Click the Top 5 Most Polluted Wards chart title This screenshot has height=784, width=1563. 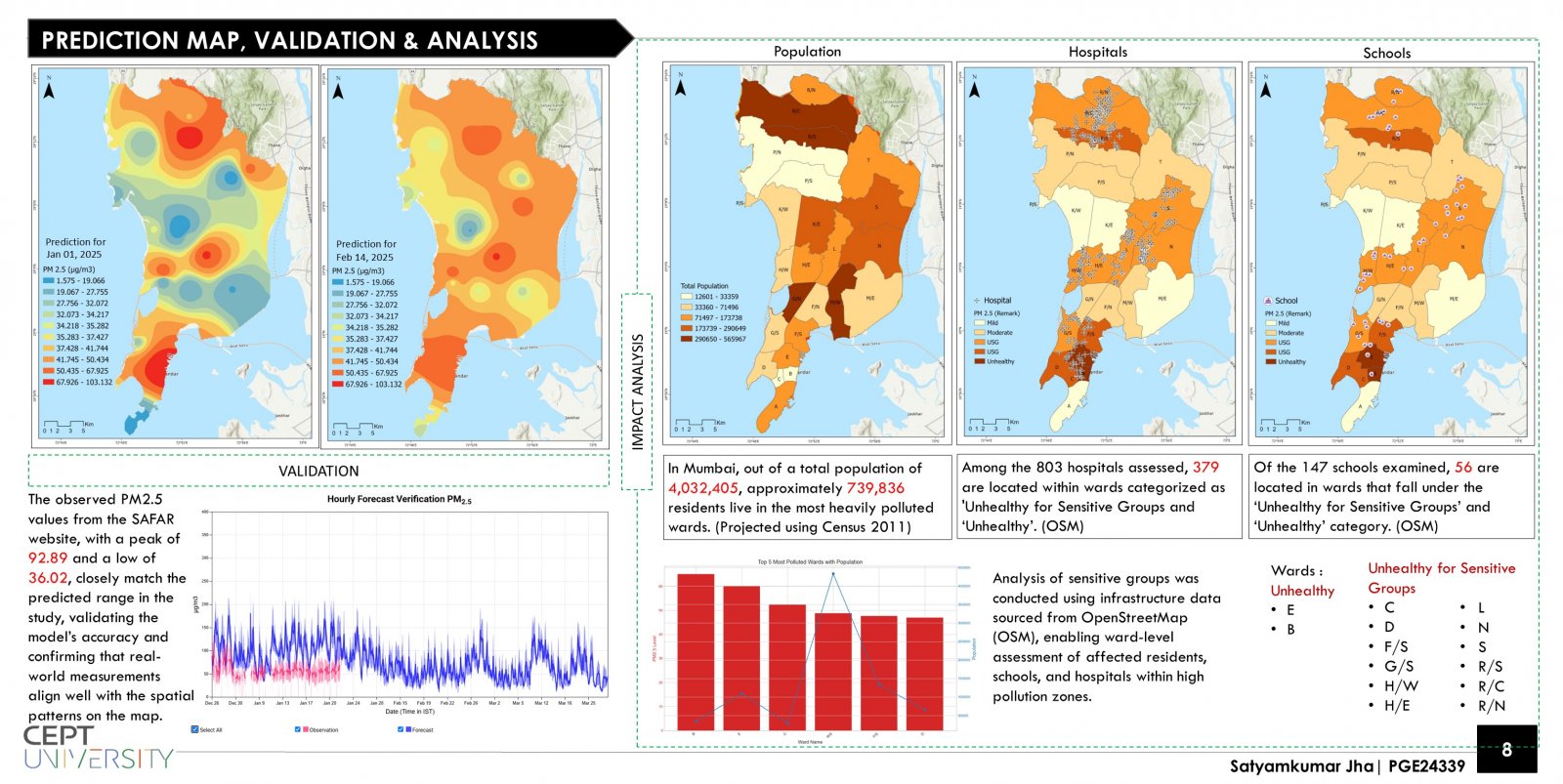[x=810, y=561]
